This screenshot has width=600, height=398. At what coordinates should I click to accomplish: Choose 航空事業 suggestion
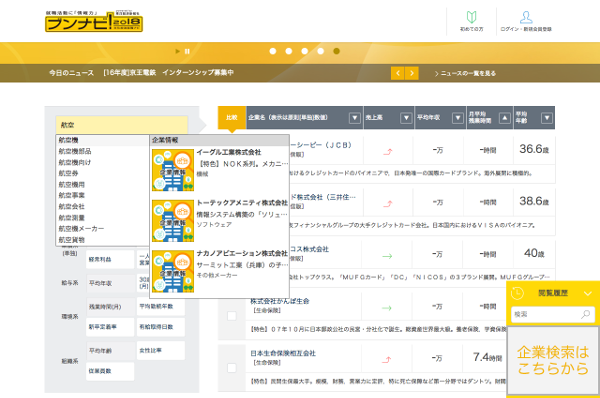pos(102,196)
